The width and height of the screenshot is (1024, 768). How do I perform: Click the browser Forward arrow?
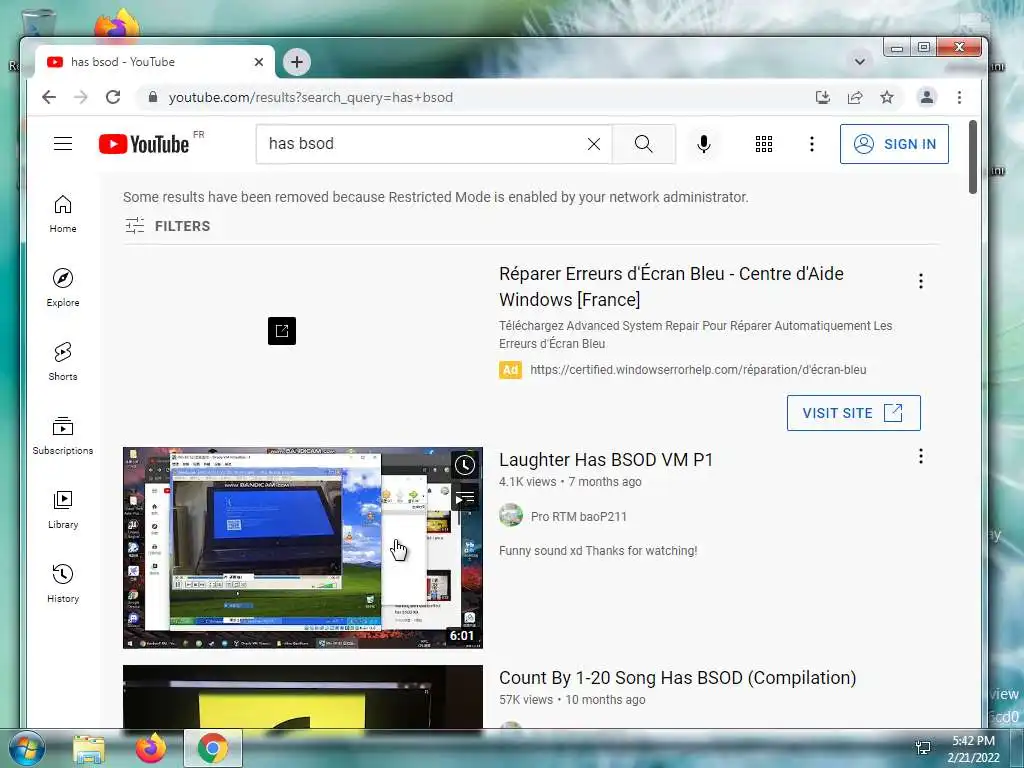coord(80,97)
